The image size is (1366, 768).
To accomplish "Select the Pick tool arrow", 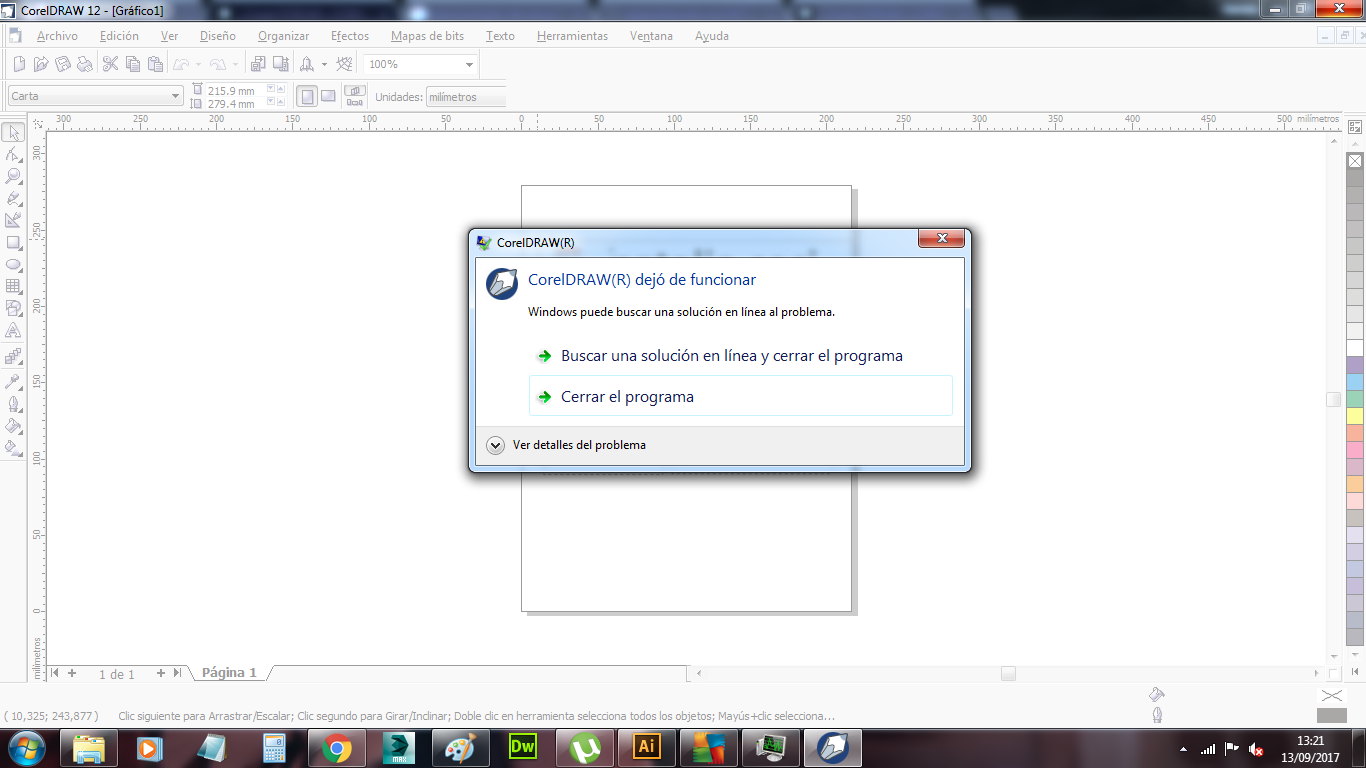I will coord(13,133).
